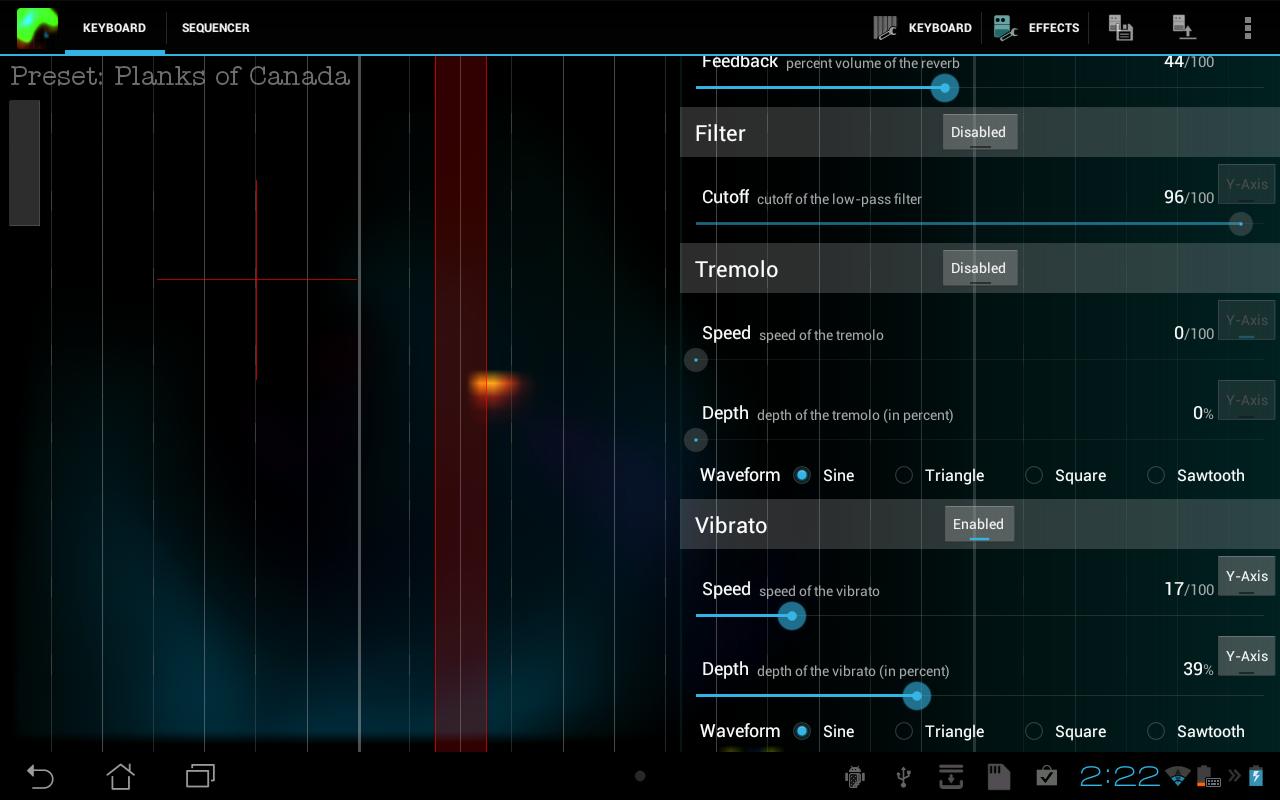Click the Vibrato Speed value 17/100
The width and height of the screenshot is (1280, 800).
coord(1189,589)
